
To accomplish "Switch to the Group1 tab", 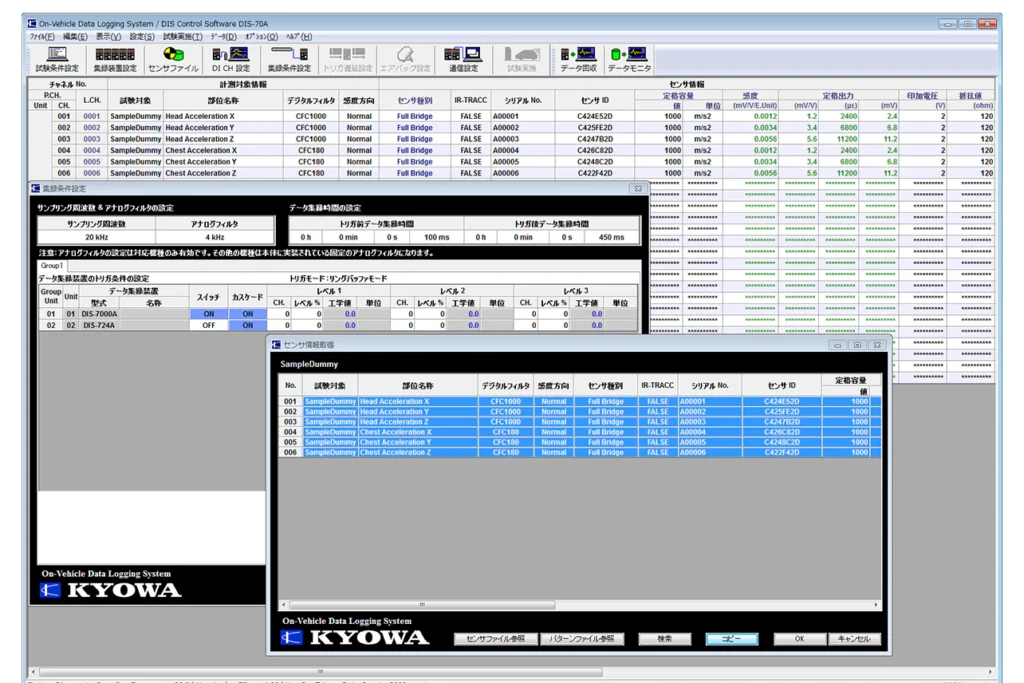I will (52, 266).
